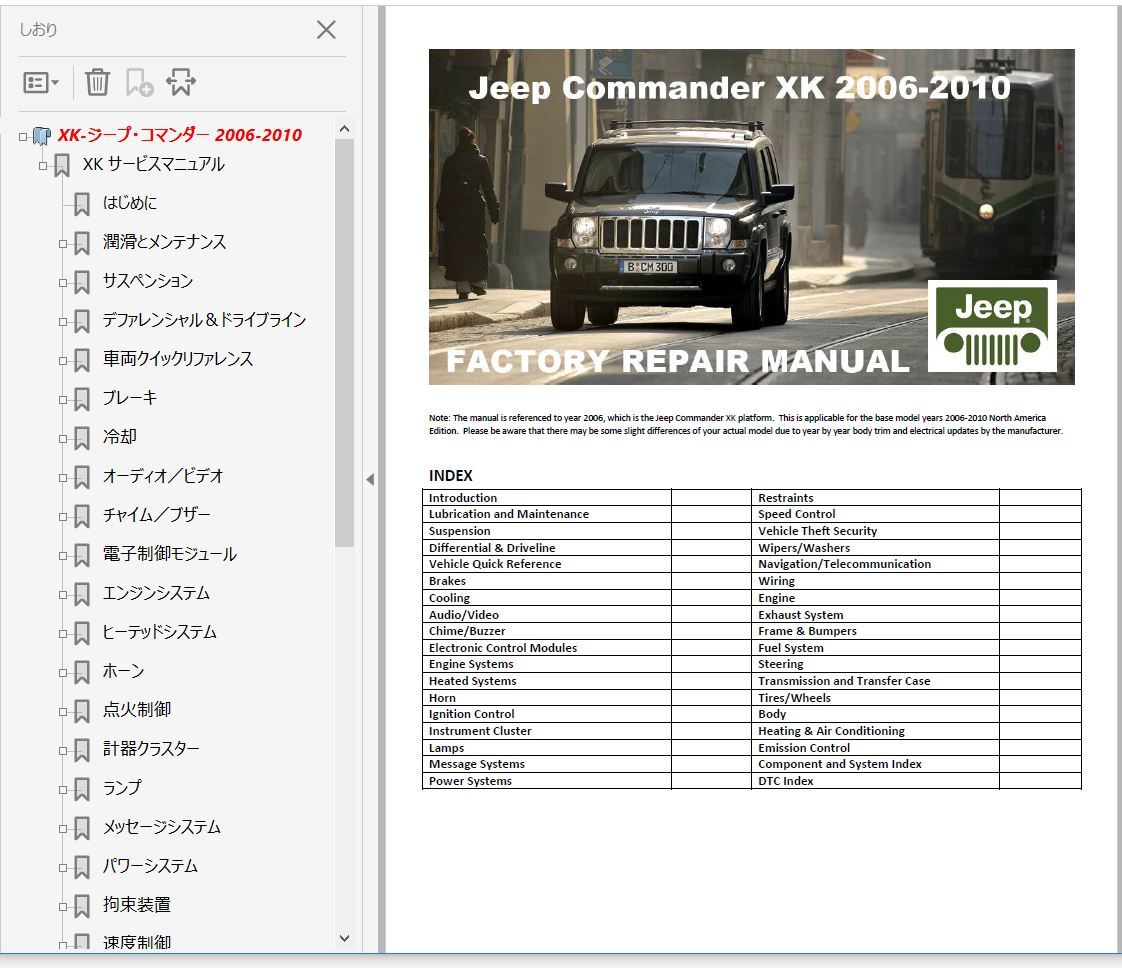1122x968 pixels.
Task: Expand the 潤滑とメンテナンス bookmark
Action: click(63, 244)
